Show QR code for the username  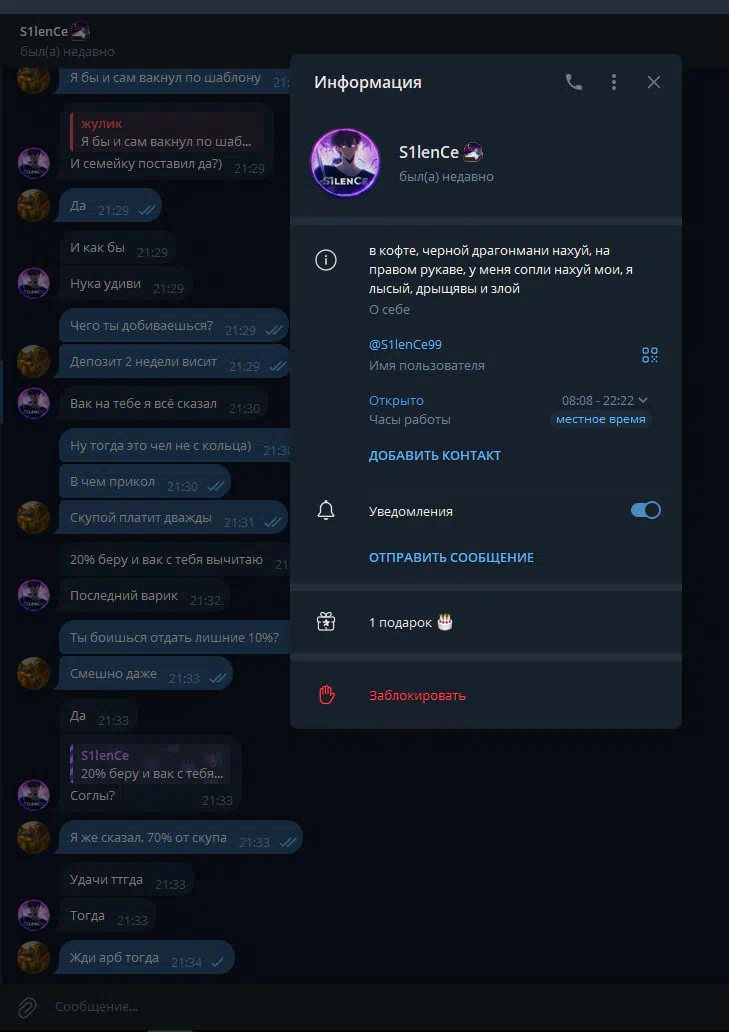[649, 355]
